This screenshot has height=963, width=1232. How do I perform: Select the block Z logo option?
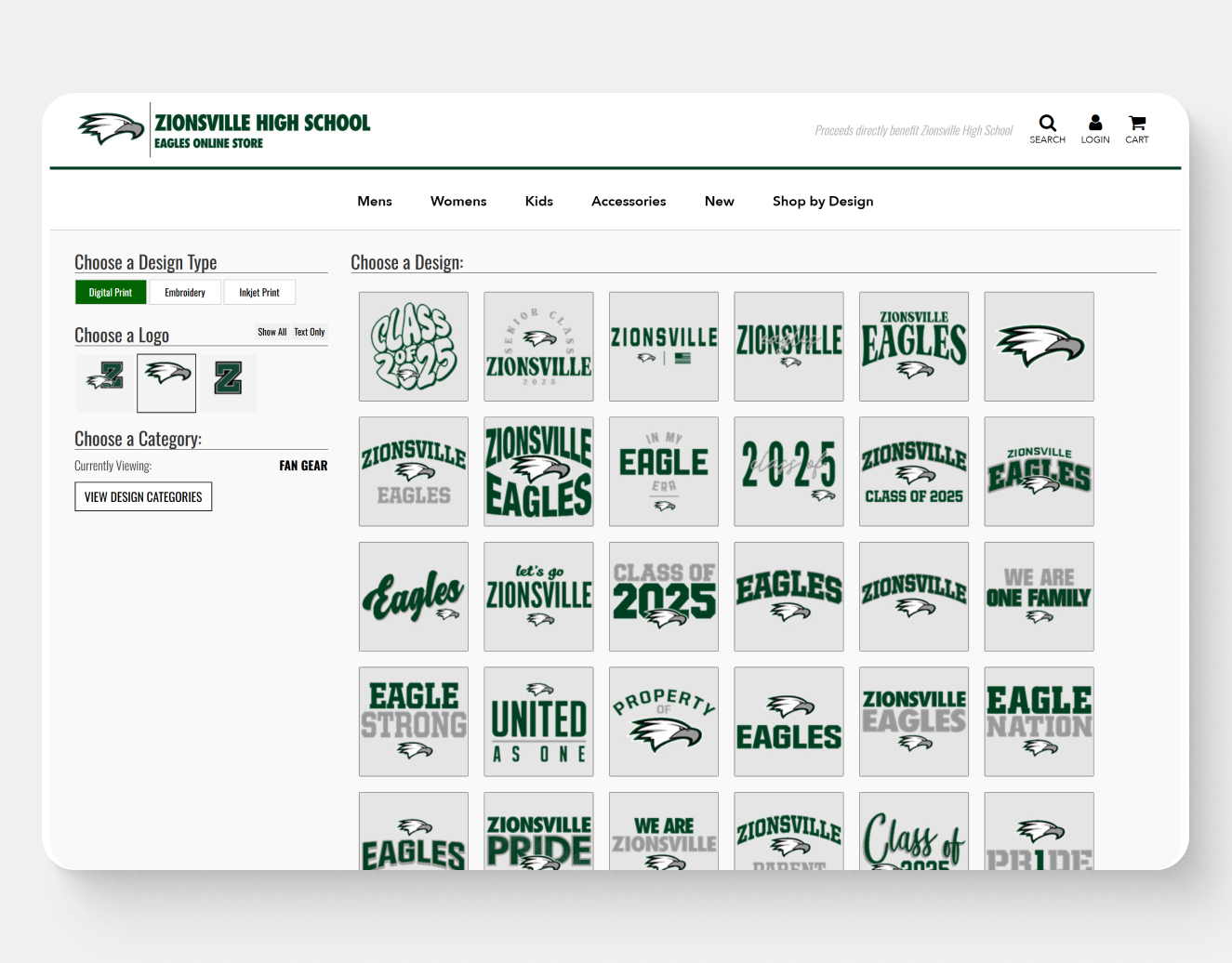click(228, 383)
